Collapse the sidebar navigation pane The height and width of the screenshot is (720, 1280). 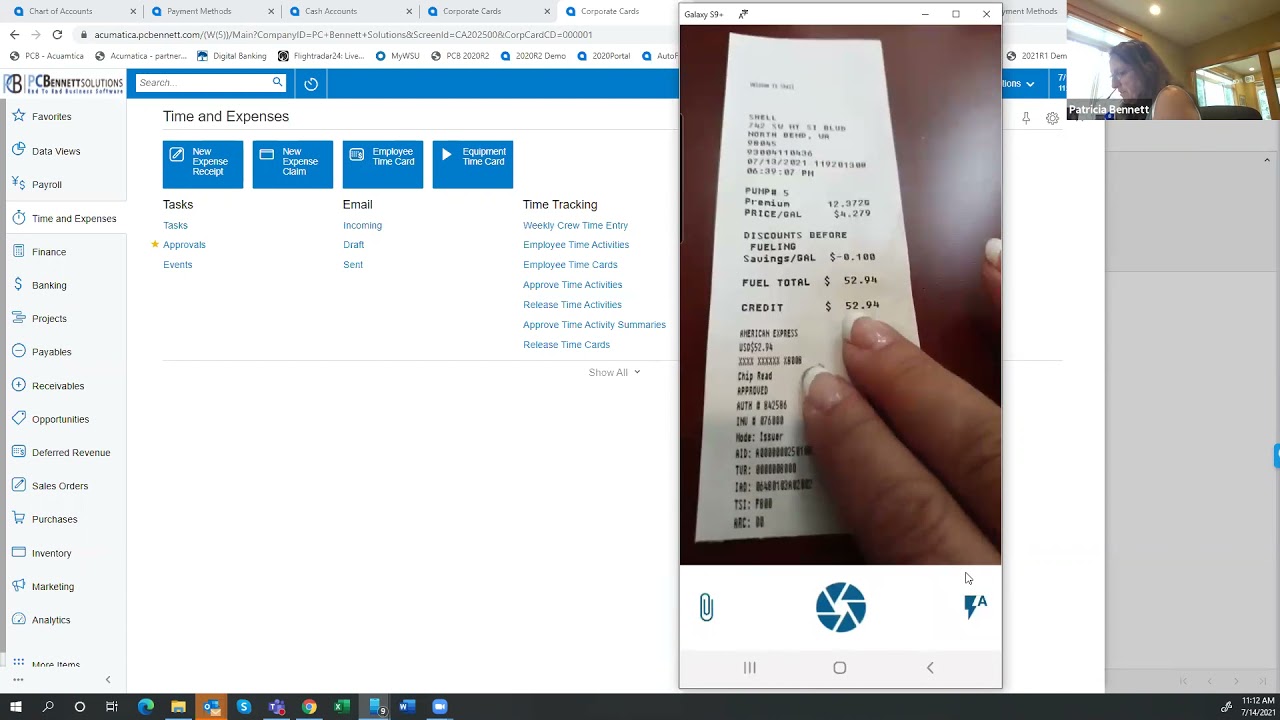click(108, 680)
